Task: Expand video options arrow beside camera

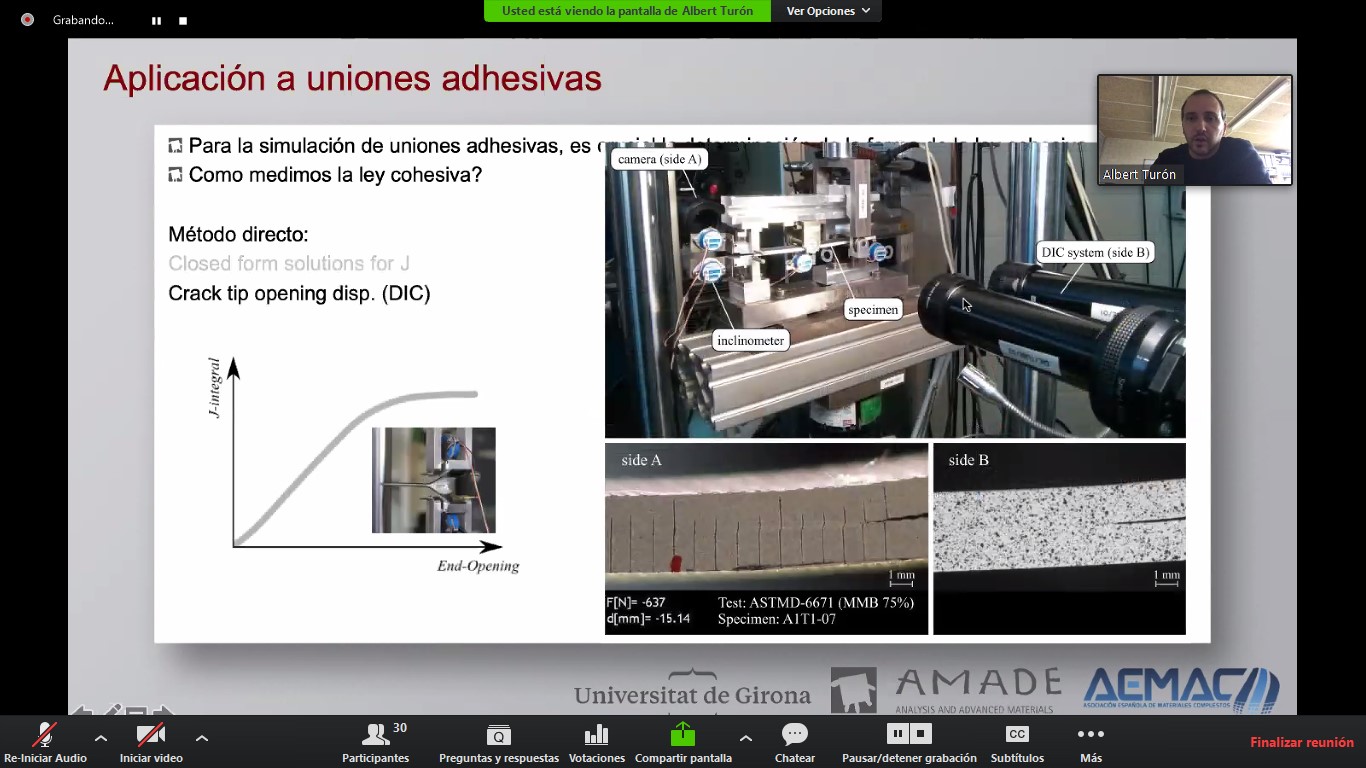Action: 202,738
